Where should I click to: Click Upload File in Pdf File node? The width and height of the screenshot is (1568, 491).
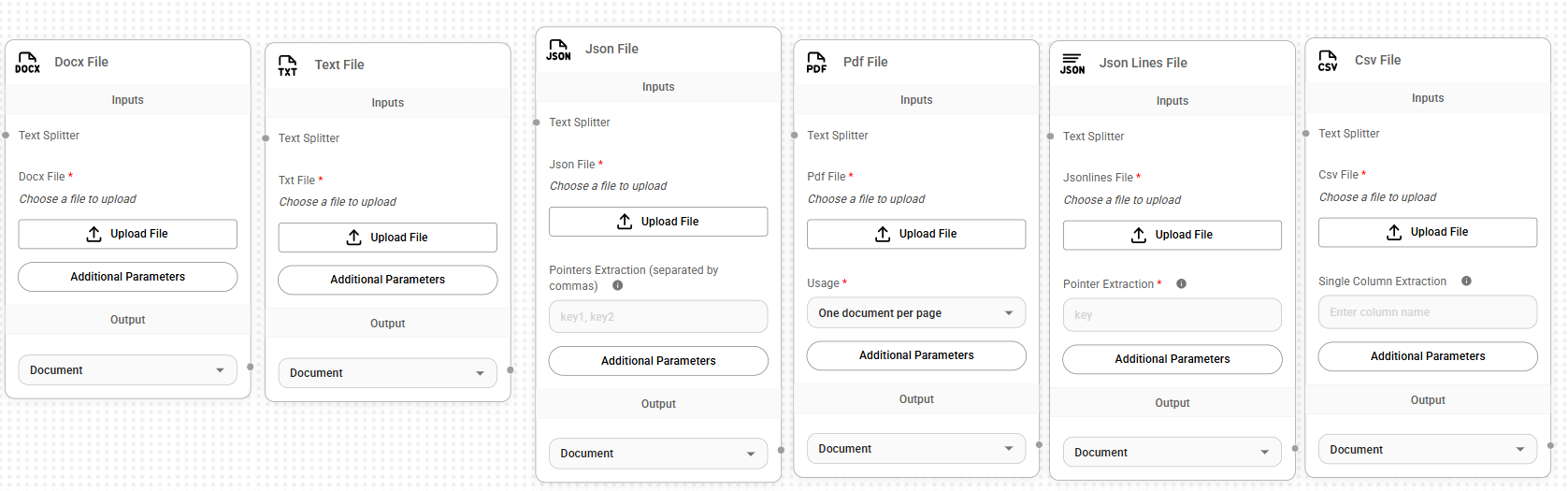tap(915, 234)
